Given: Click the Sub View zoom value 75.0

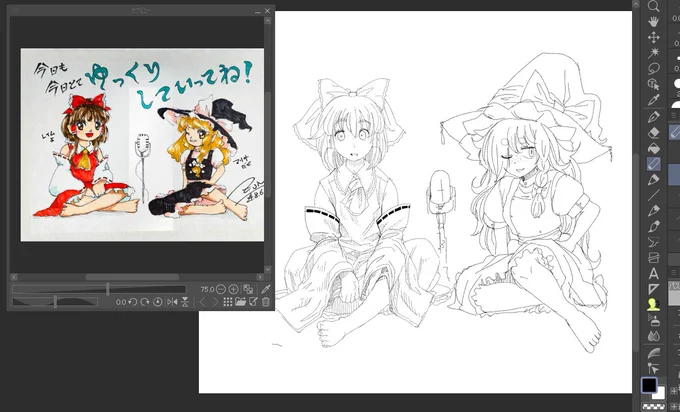Looking at the screenshot, I should click(207, 289).
